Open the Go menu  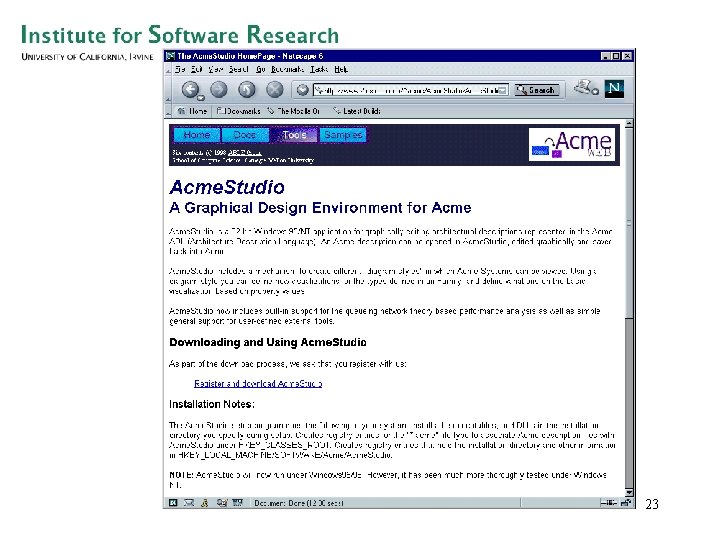coord(260,69)
